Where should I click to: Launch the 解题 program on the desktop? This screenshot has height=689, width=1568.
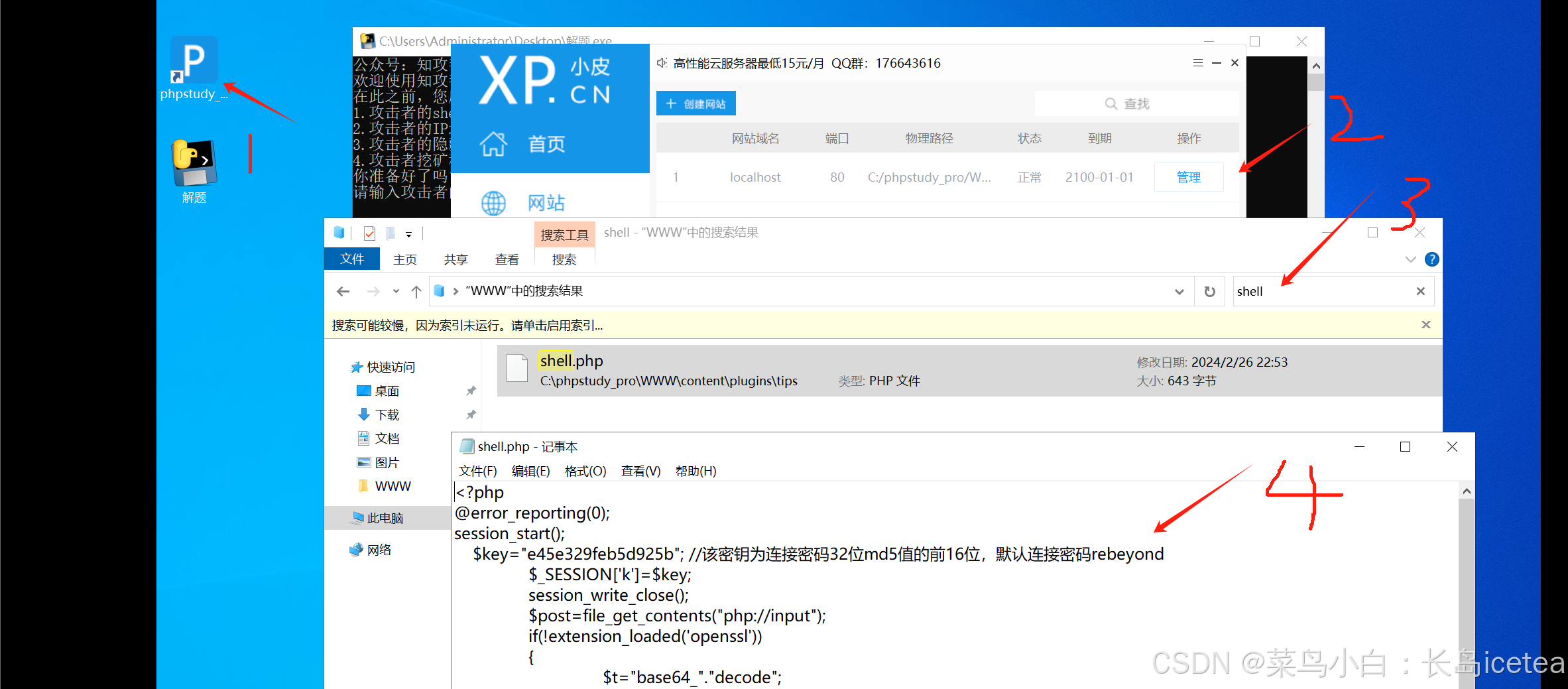pyautogui.click(x=193, y=162)
